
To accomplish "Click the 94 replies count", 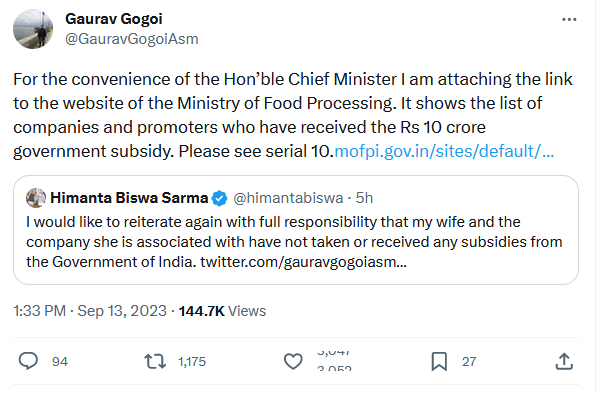I will 60,361.
